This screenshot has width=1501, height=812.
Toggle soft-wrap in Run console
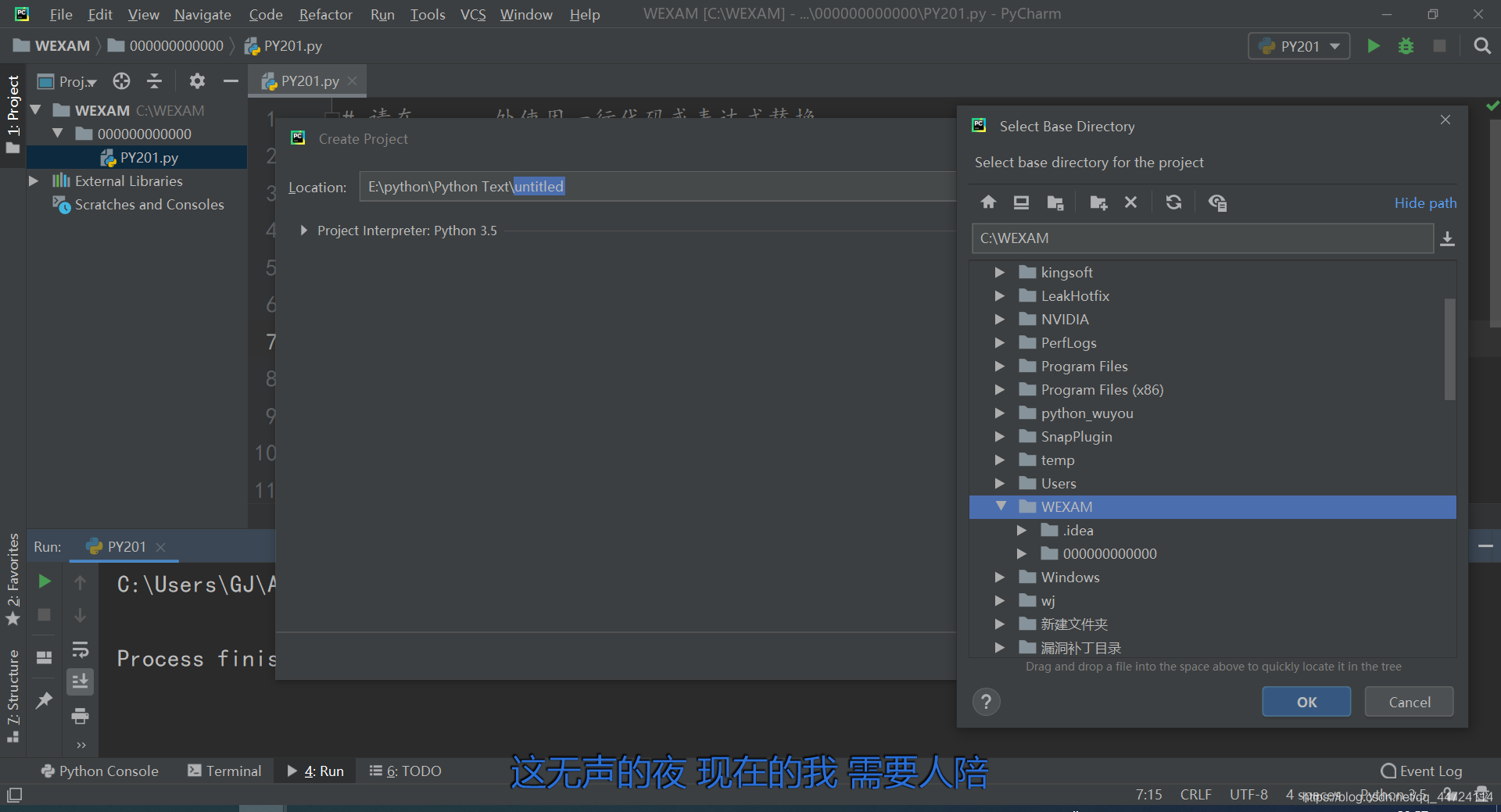[x=80, y=649]
